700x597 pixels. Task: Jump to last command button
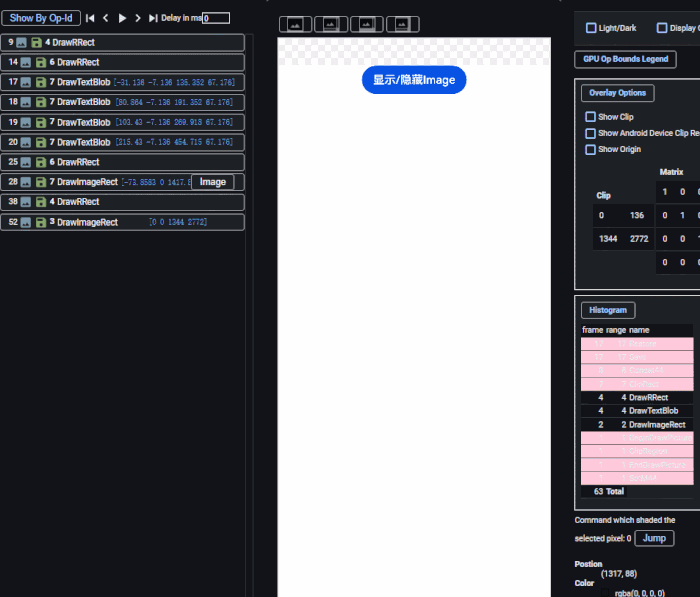coord(153,18)
